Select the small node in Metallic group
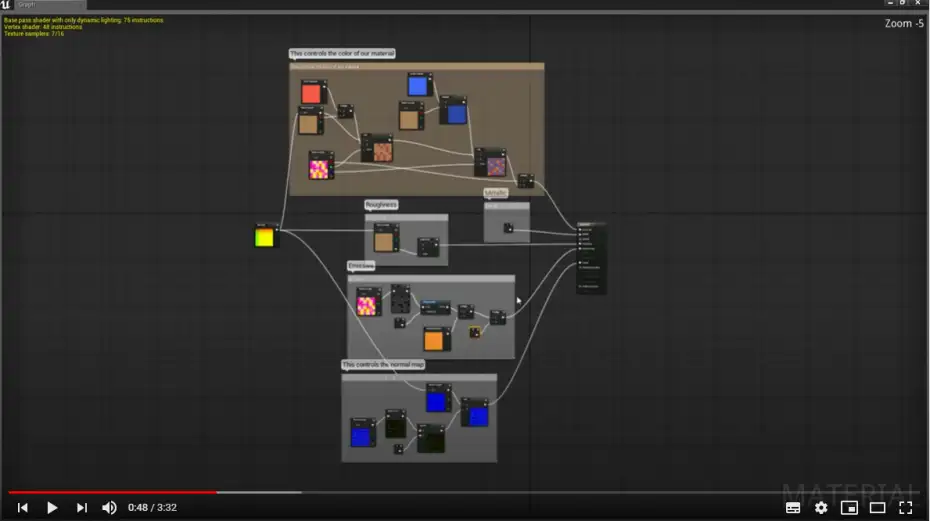This screenshot has height=521, width=930. [508, 228]
